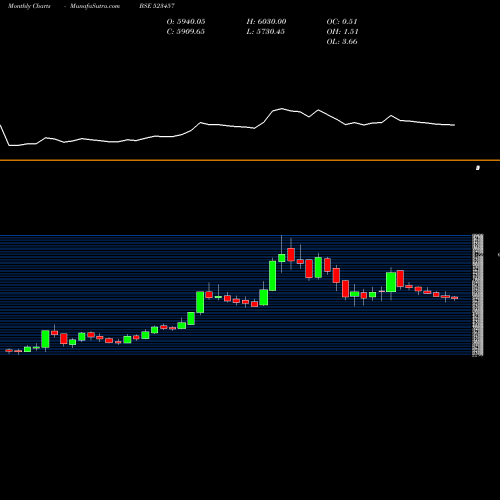Click the "Monthly Charts" title text
The image size is (500, 500).
29,6
